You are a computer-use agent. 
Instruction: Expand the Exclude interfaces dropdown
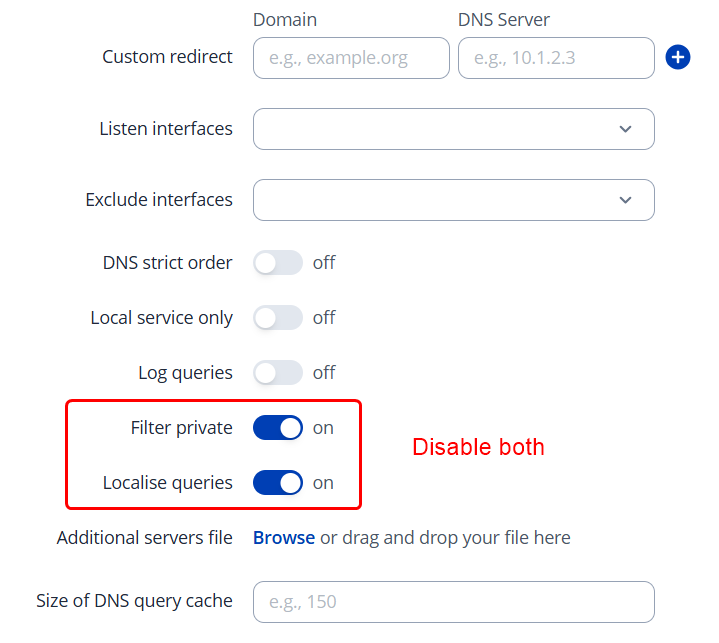[453, 200]
